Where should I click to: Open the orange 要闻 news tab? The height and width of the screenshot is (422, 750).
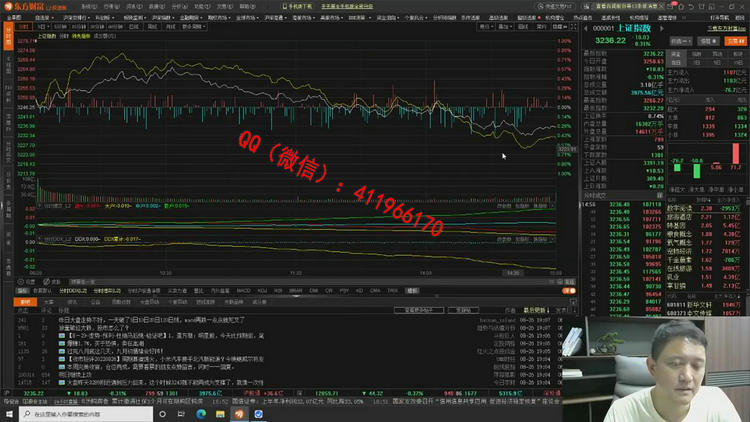point(25,302)
